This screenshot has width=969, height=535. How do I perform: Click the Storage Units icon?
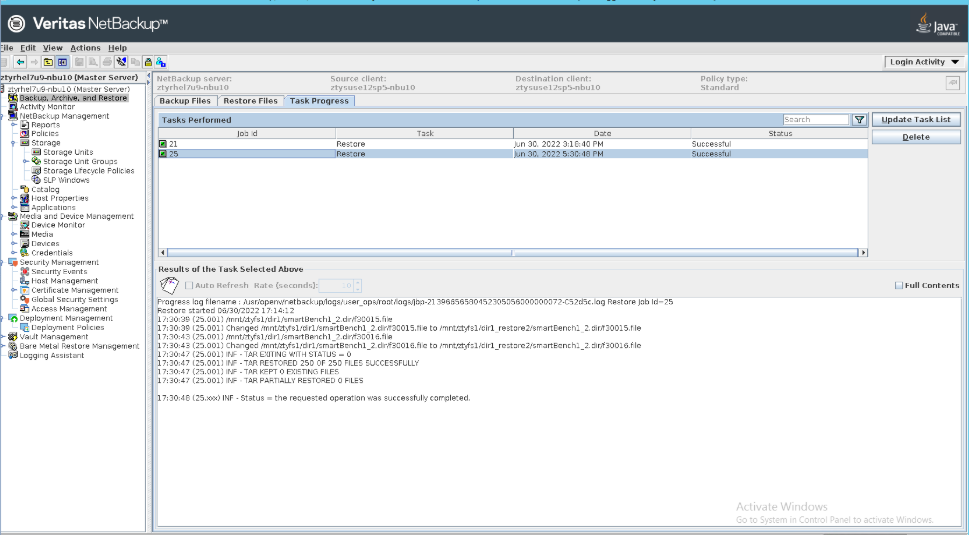coord(36,152)
